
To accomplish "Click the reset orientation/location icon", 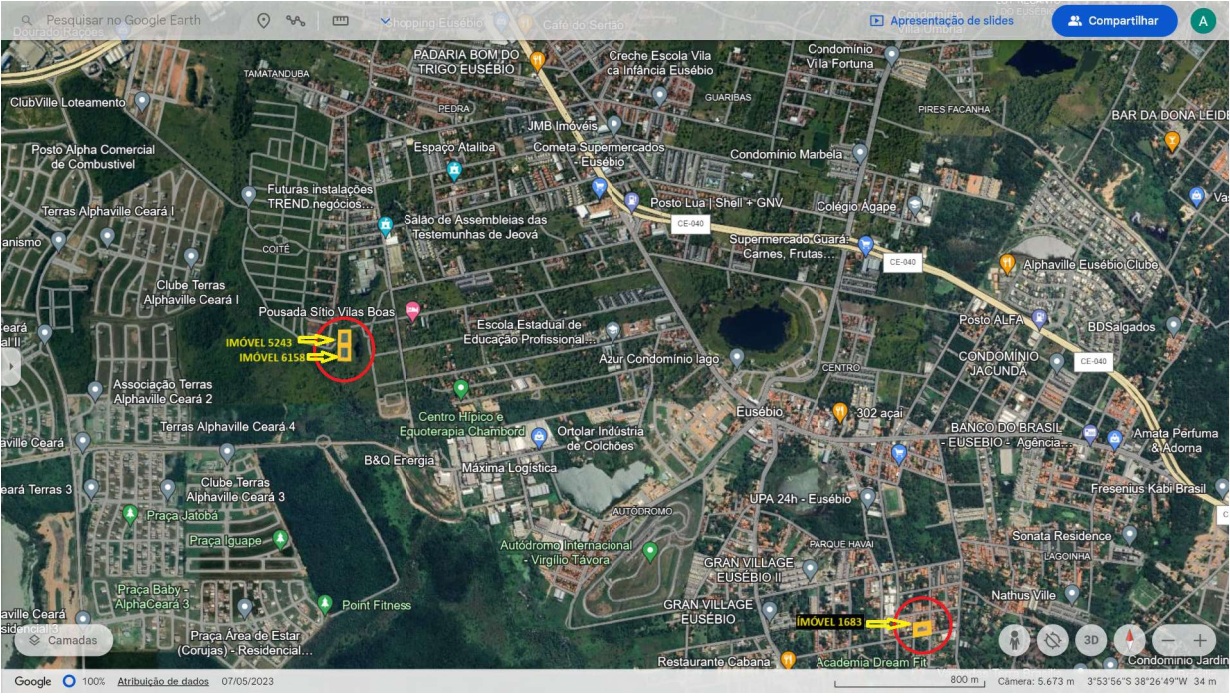I will point(1053,640).
